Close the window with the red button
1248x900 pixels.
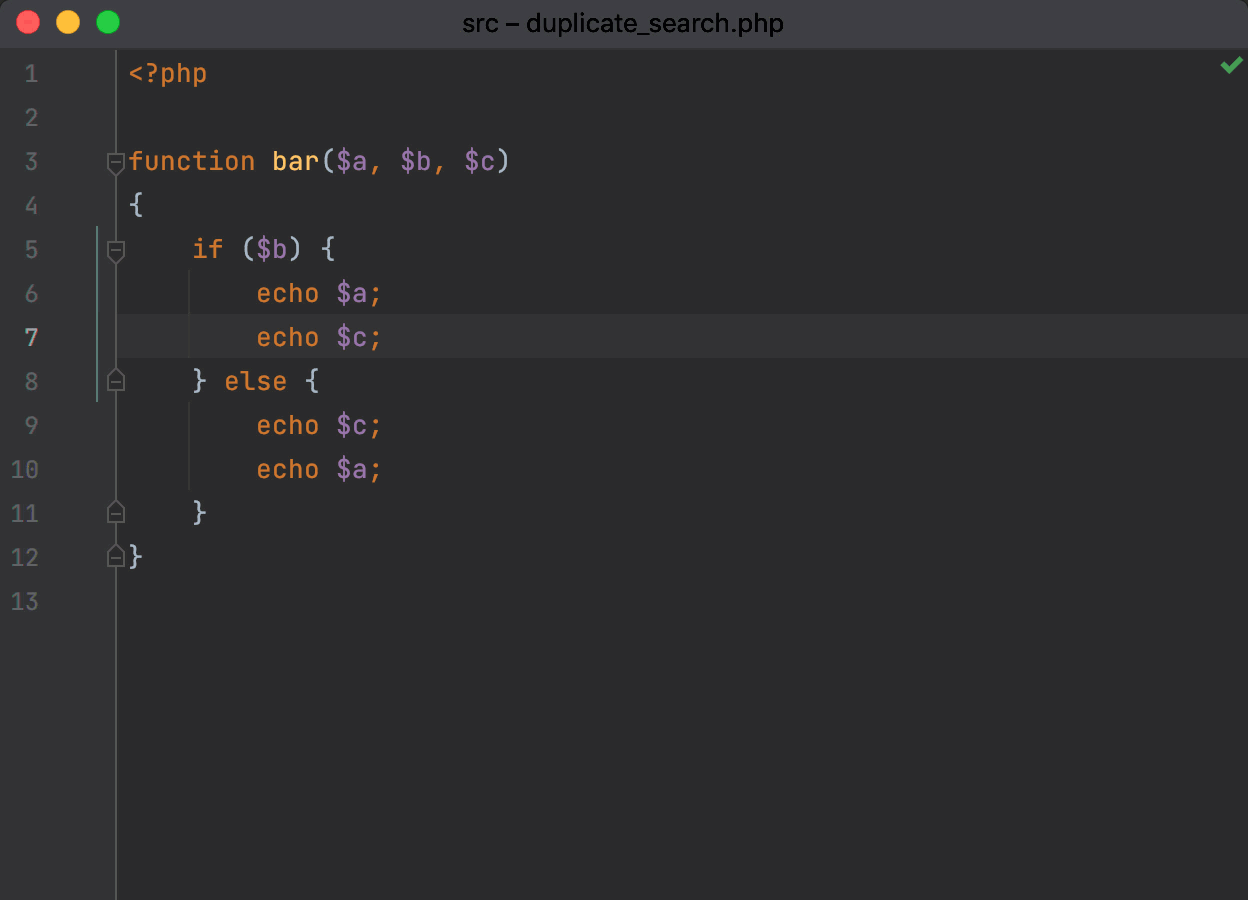tap(28, 22)
